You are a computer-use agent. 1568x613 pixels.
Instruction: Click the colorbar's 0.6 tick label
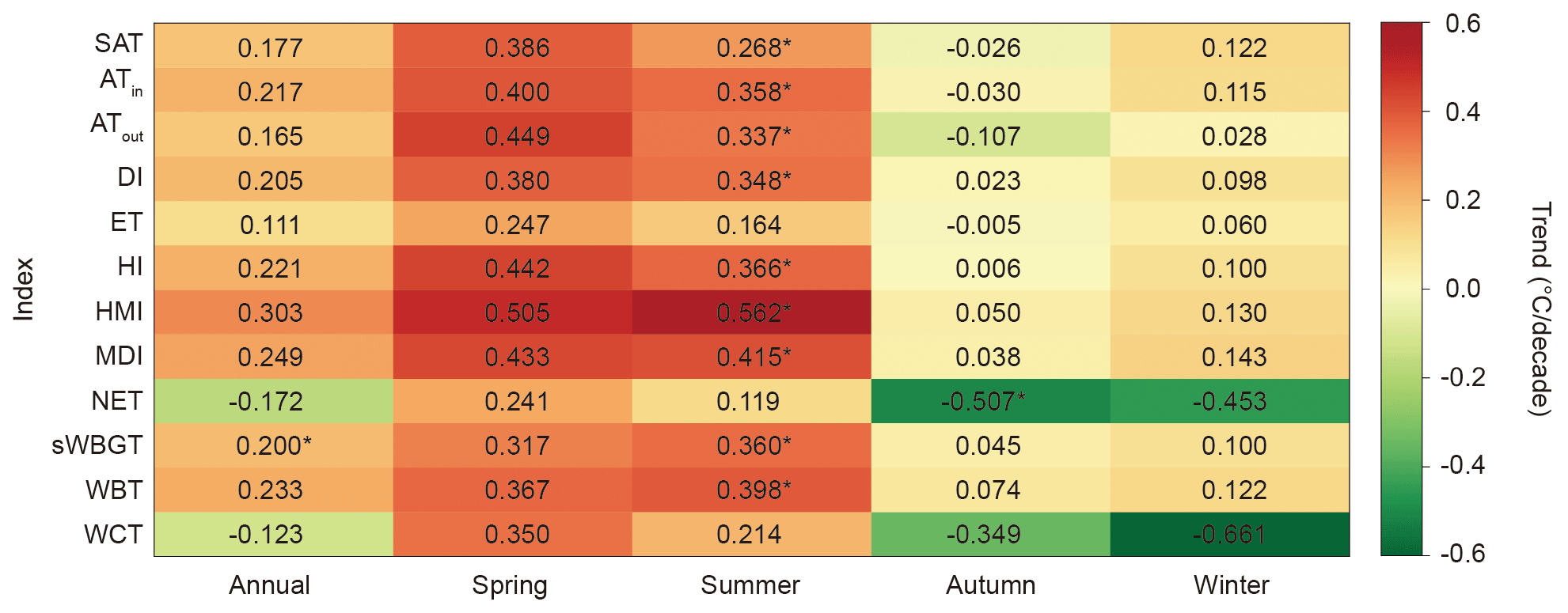pos(1462,24)
